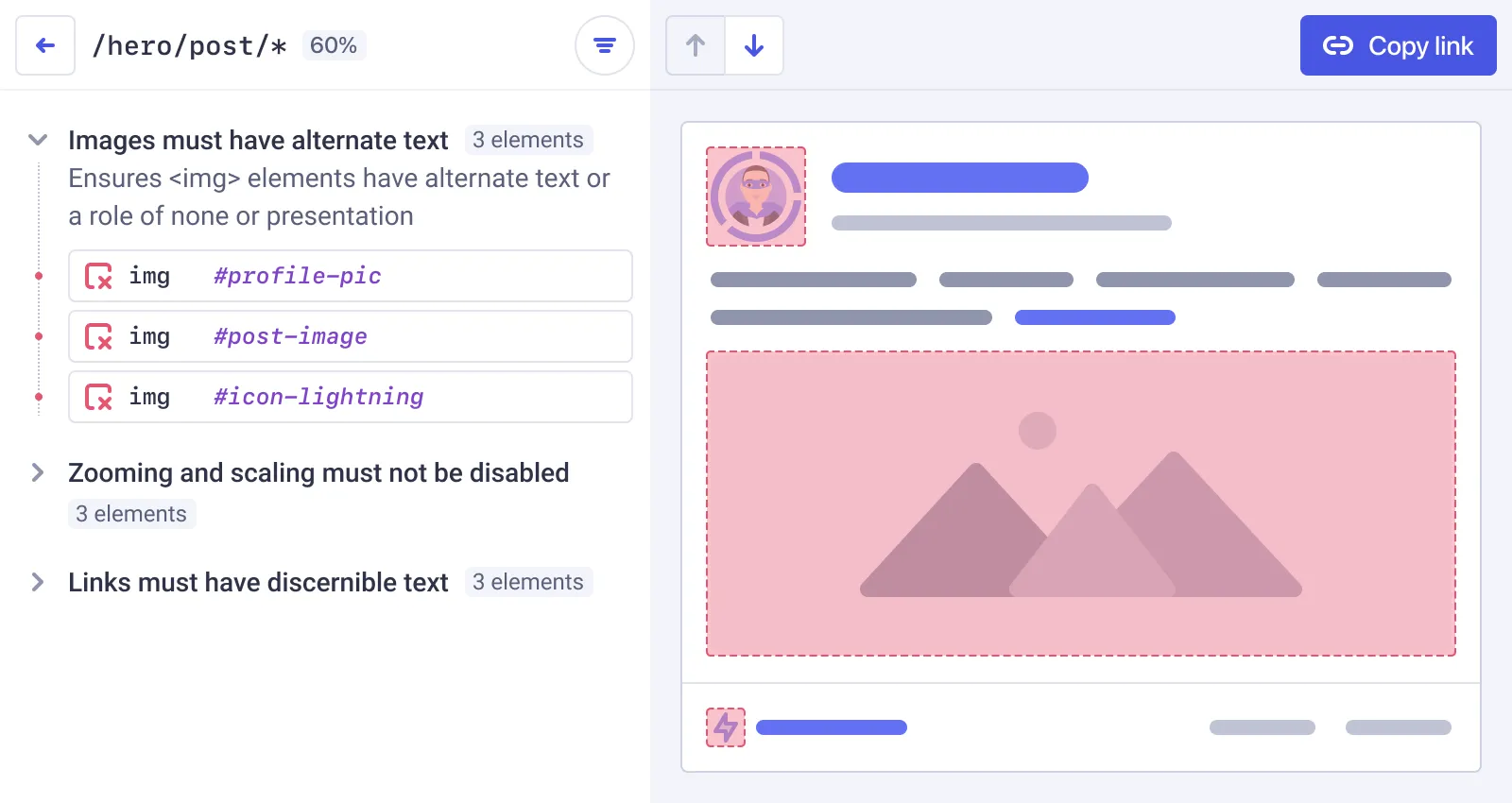The image size is (1512, 803).
Task: Collapse the Images must have alternate text rule
Action: 38,140
